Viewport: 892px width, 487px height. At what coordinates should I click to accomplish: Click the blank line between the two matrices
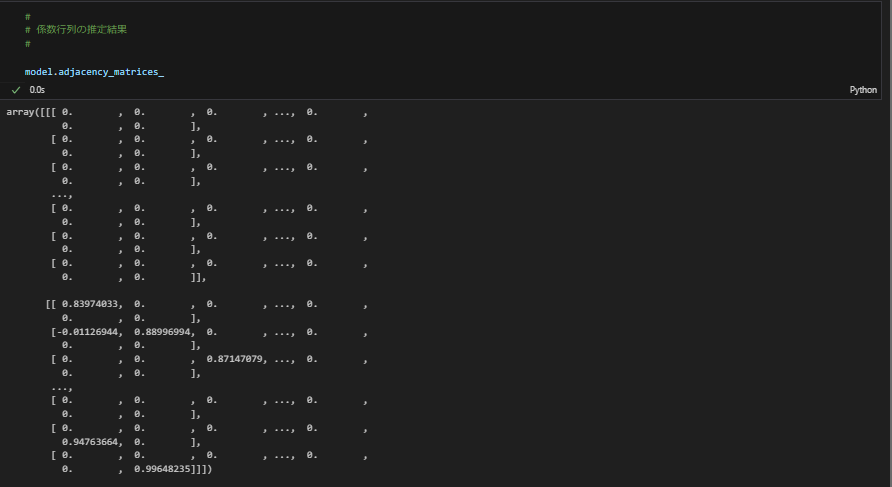(x=200, y=290)
